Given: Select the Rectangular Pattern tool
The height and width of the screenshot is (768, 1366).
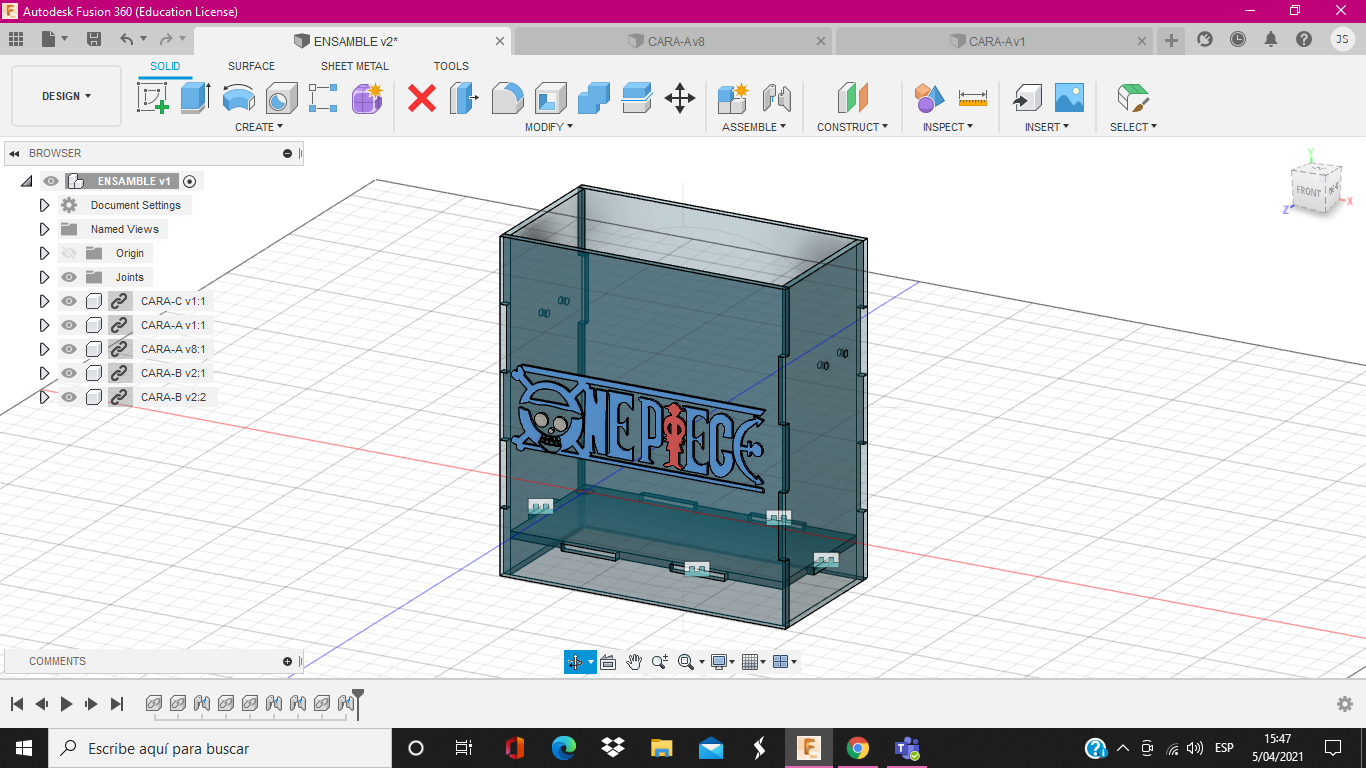Looking at the screenshot, I should coord(323,98).
